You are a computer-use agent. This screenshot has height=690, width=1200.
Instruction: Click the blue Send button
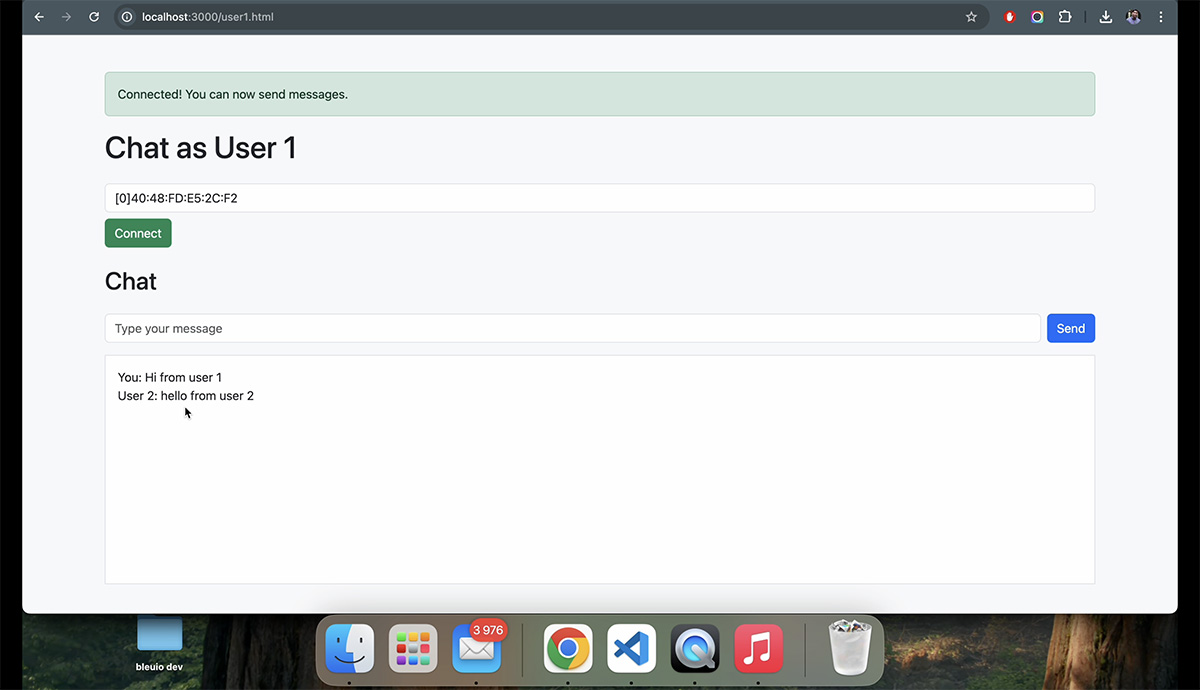[1070, 328]
